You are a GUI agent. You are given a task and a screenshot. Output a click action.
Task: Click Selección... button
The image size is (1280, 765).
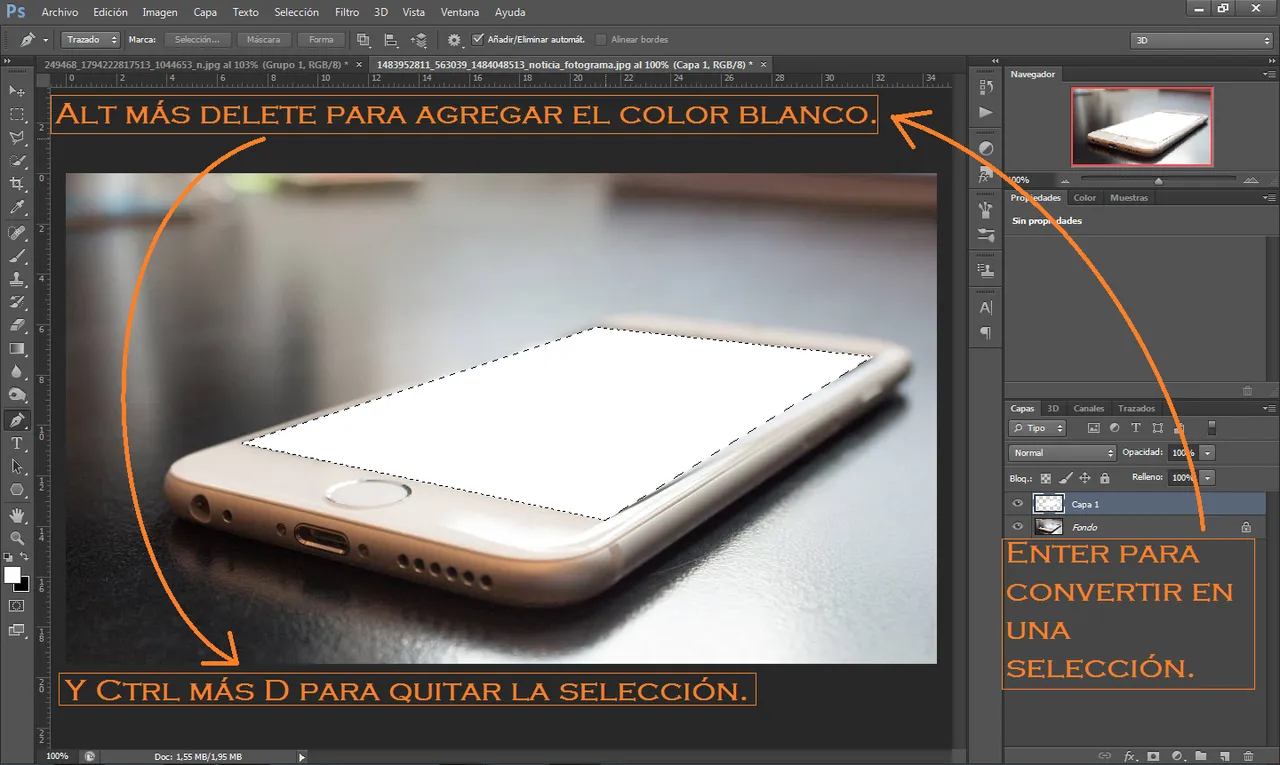pos(198,40)
